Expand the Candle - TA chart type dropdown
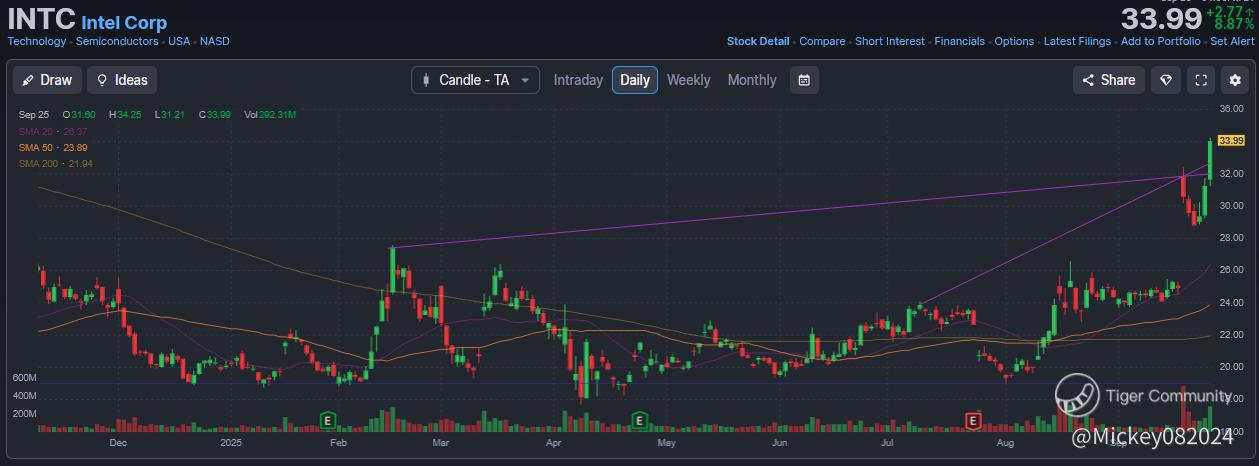This screenshot has height=466, width=1259. pyautogui.click(x=475, y=80)
